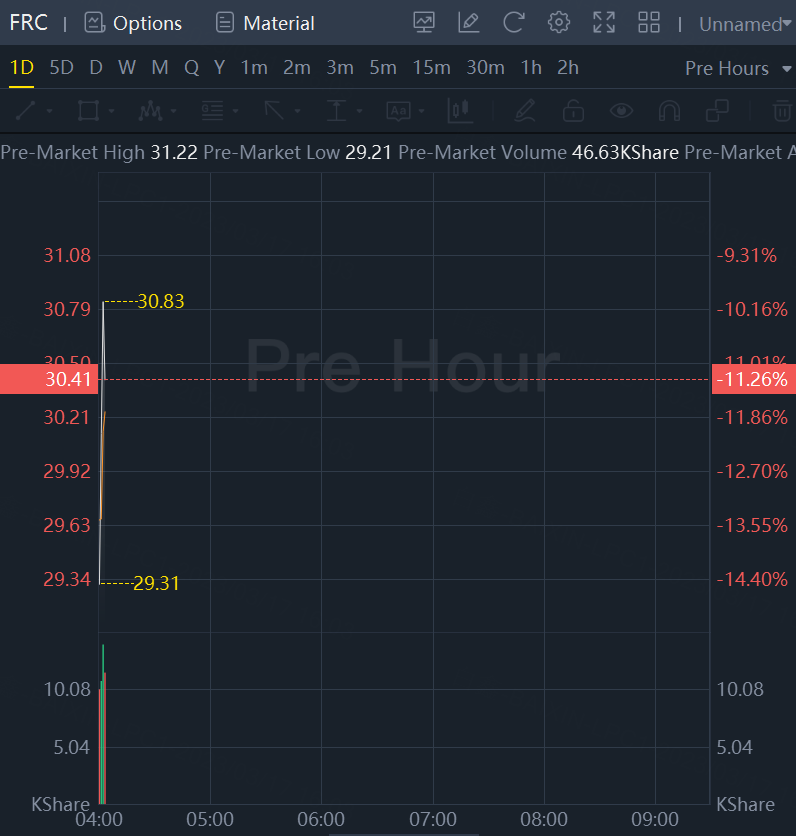Select the line drawing tool

pos(27,110)
